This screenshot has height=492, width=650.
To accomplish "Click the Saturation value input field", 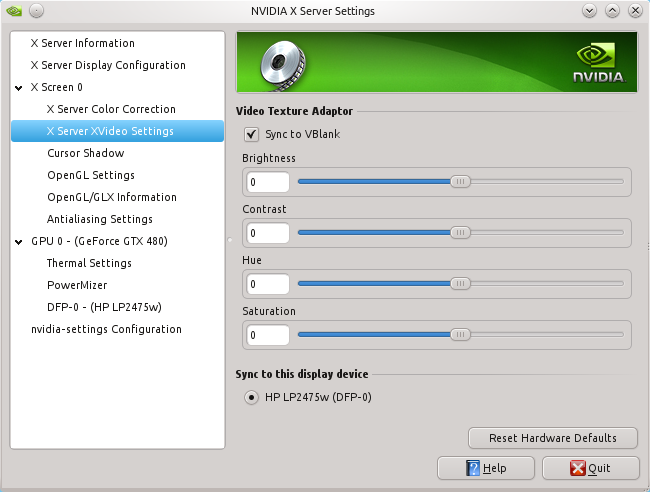I will pyautogui.click(x=268, y=335).
